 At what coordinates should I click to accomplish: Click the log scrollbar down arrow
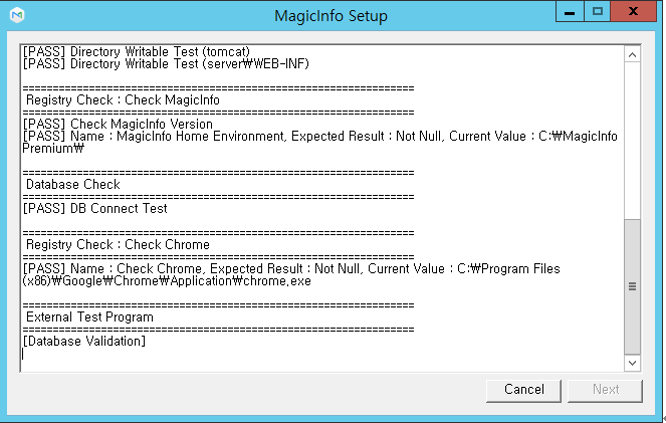pyautogui.click(x=631, y=362)
